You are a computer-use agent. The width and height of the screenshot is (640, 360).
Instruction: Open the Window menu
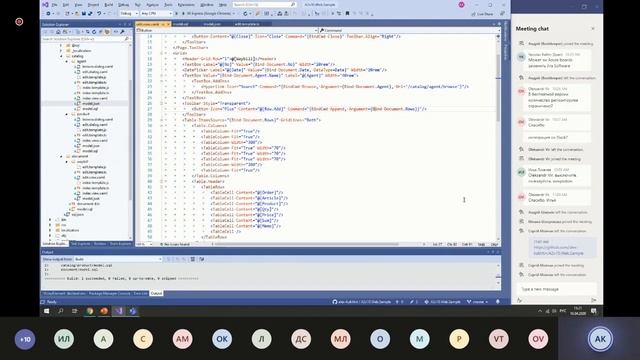[207, 4]
